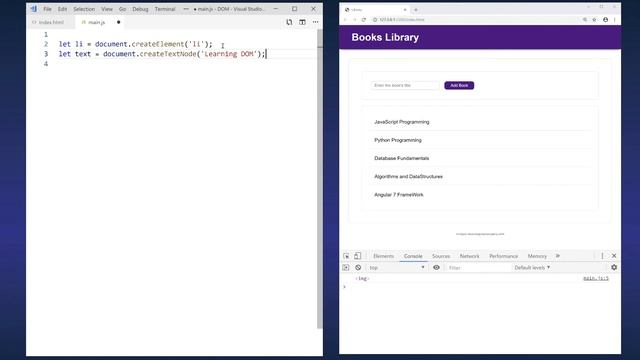Expand hidden menu items via ellipsis in VS Code
The height and width of the screenshot is (360, 640).
(x=186, y=9)
